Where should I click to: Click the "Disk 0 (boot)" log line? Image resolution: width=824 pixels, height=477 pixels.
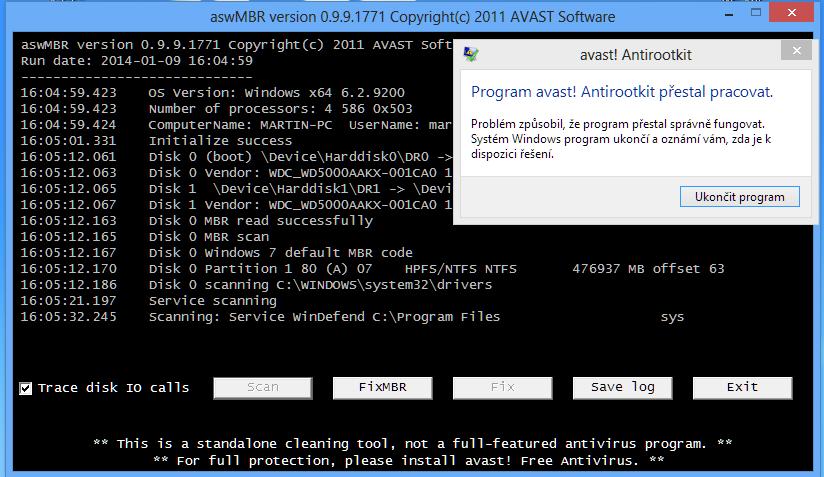click(236, 157)
